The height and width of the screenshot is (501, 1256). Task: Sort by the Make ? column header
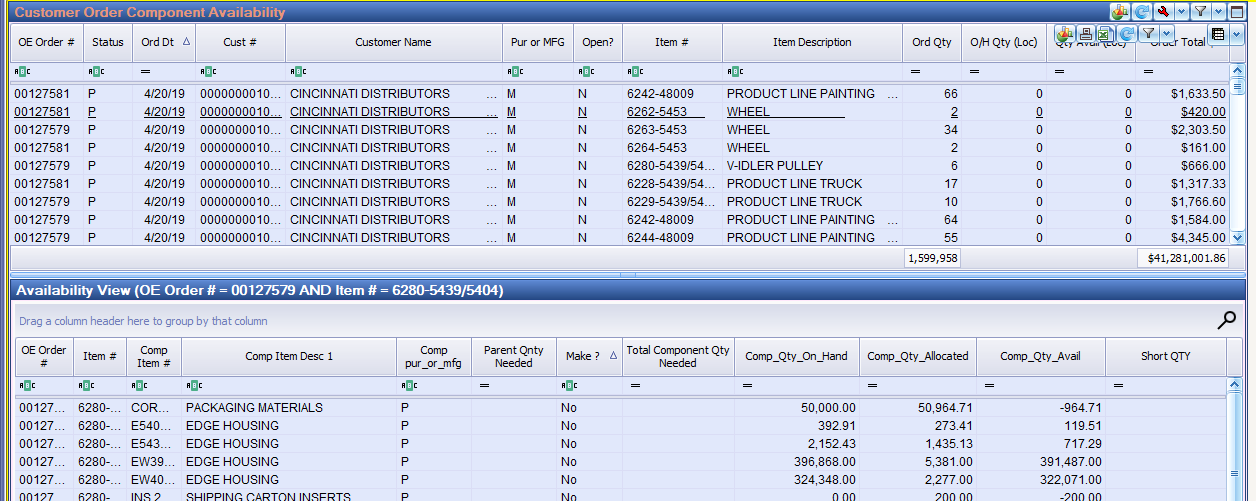589,357
